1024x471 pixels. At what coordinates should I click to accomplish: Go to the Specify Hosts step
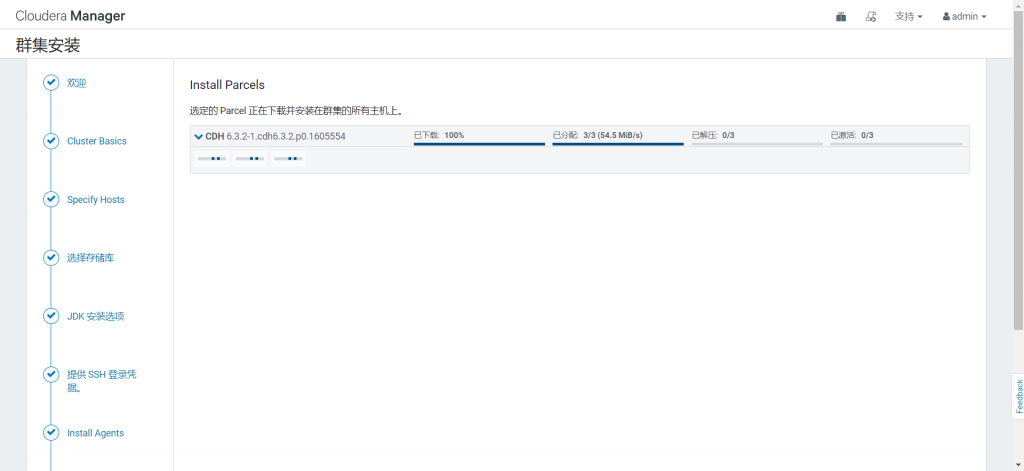(95, 199)
